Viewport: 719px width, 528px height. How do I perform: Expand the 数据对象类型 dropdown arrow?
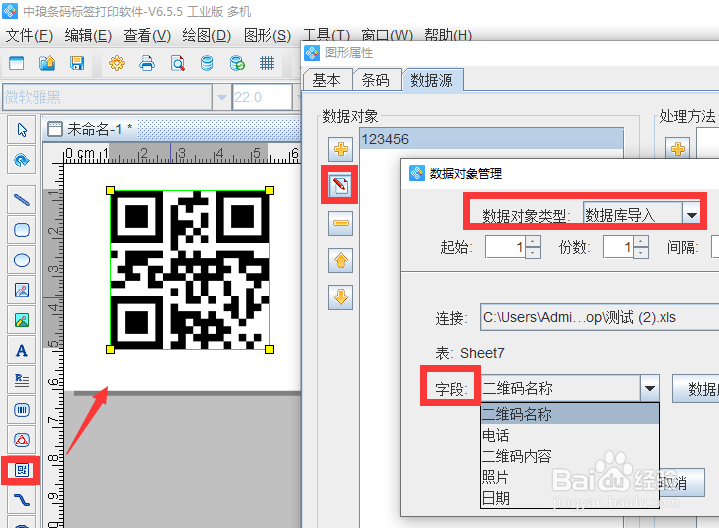pyautogui.click(x=691, y=215)
